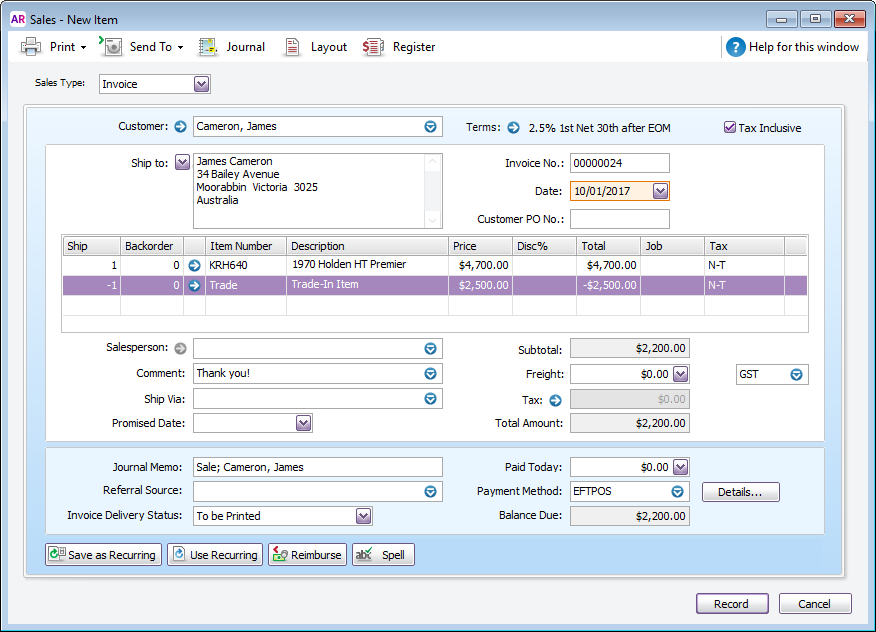Expand the Sales Type dropdown
Viewport: 876px width, 632px height.
pyautogui.click(x=202, y=85)
